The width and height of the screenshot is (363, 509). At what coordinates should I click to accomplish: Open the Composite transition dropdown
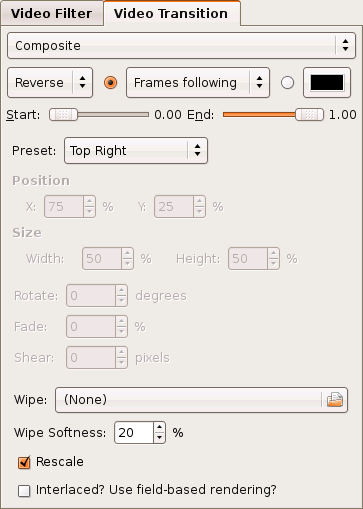pyautogui.click(x=181, y=45)
